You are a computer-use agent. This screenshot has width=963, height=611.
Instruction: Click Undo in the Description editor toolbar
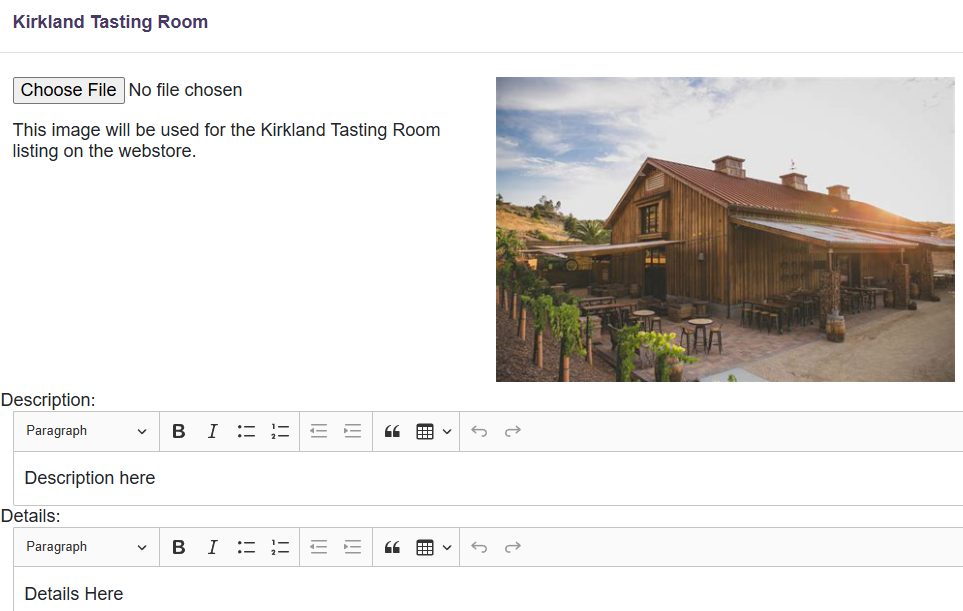[x=479, y=431]
